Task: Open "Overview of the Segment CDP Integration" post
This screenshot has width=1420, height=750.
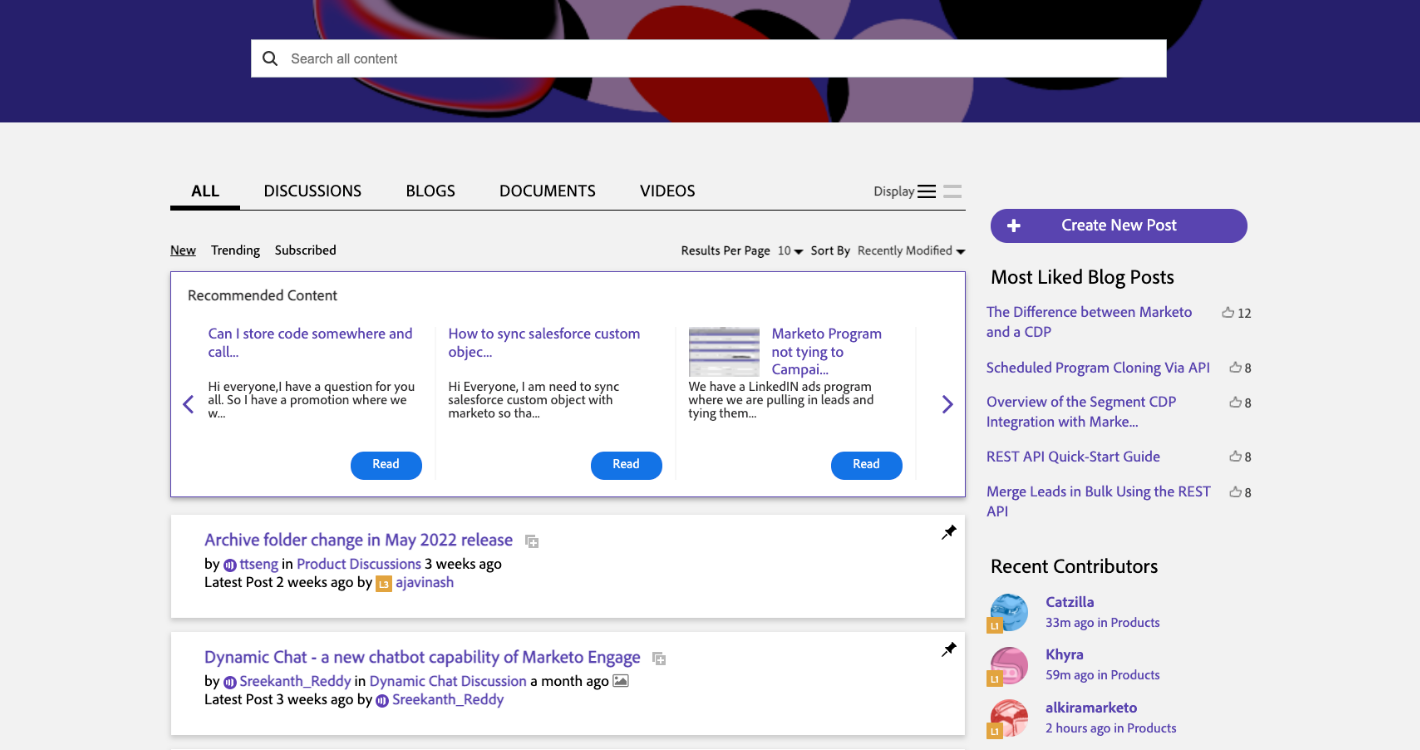Action: [x=1081, y=412]
